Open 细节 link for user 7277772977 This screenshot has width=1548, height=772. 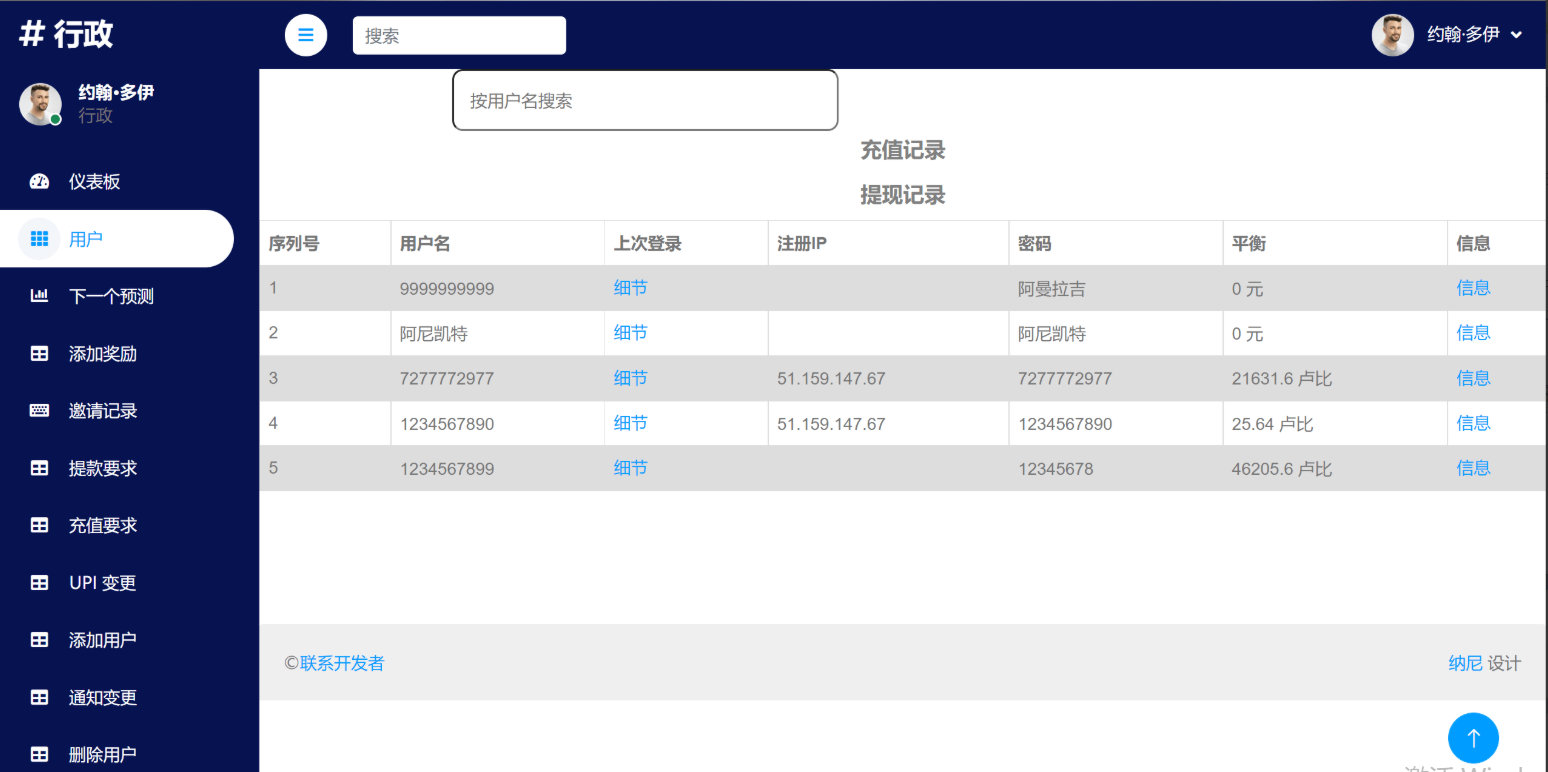(630, 378)
